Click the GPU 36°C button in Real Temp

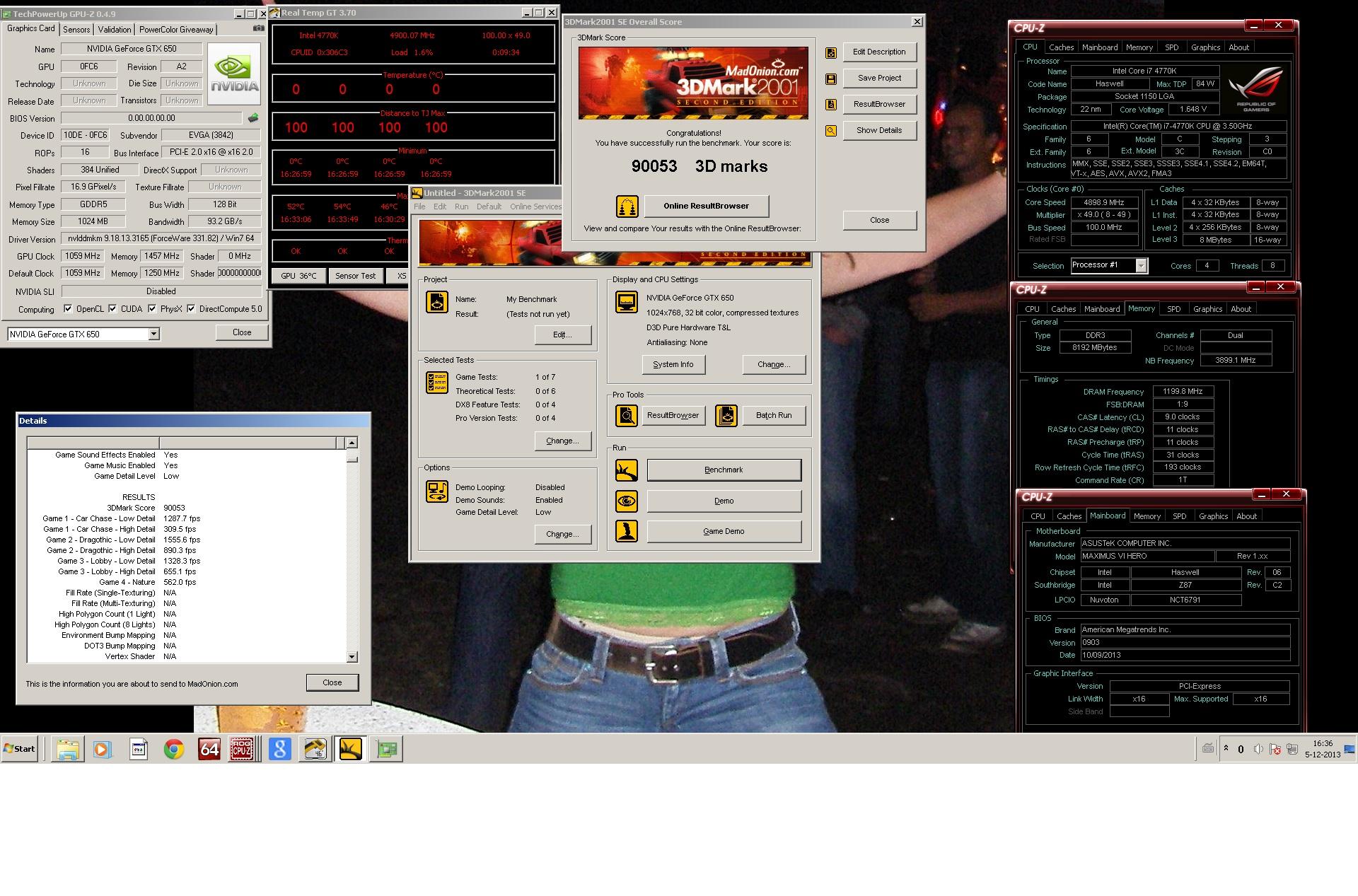(x=298, y=276)
